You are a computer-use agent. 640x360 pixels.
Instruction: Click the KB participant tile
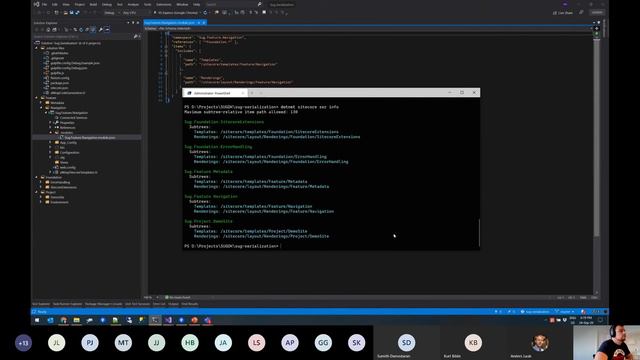[x=473, y=343]
